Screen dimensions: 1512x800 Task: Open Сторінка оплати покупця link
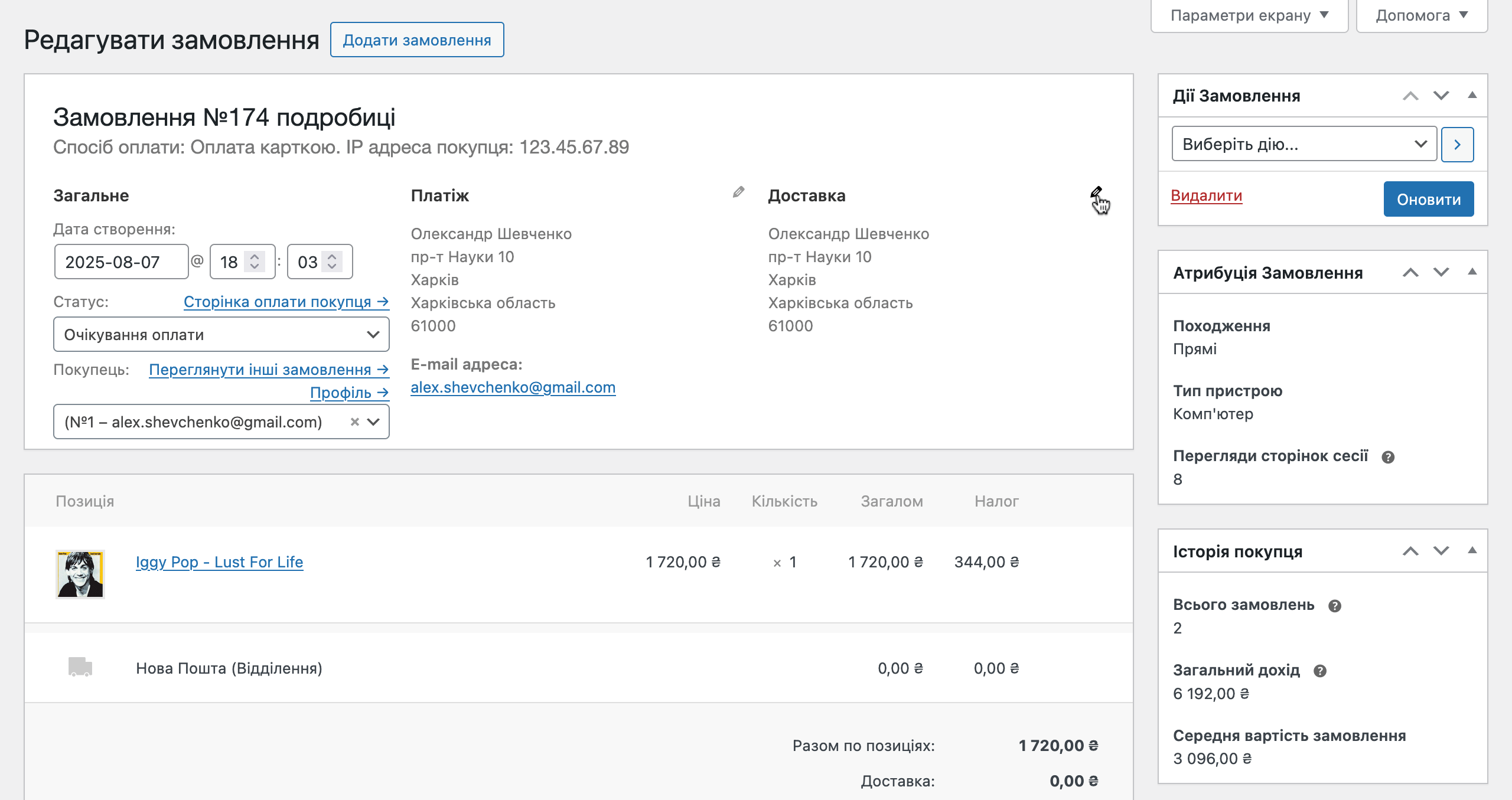pos(286,302)
